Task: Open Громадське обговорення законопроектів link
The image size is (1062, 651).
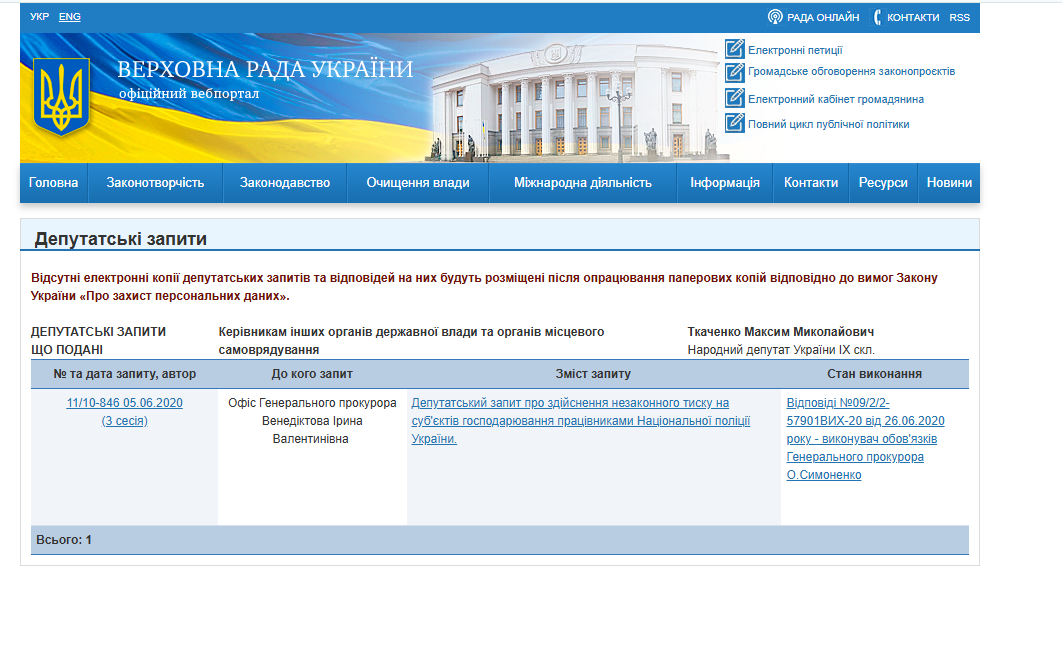Action: pos(851,71)
